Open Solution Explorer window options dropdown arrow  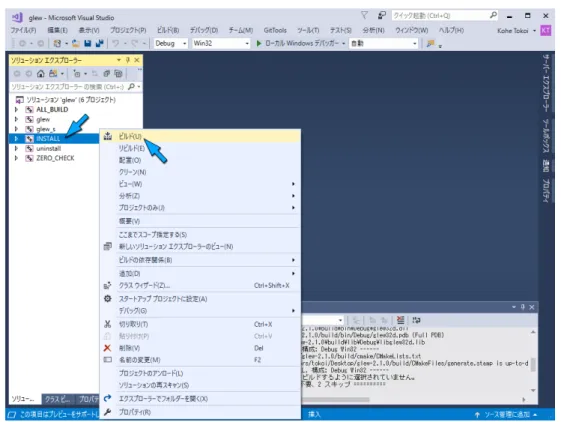[119, 60]
